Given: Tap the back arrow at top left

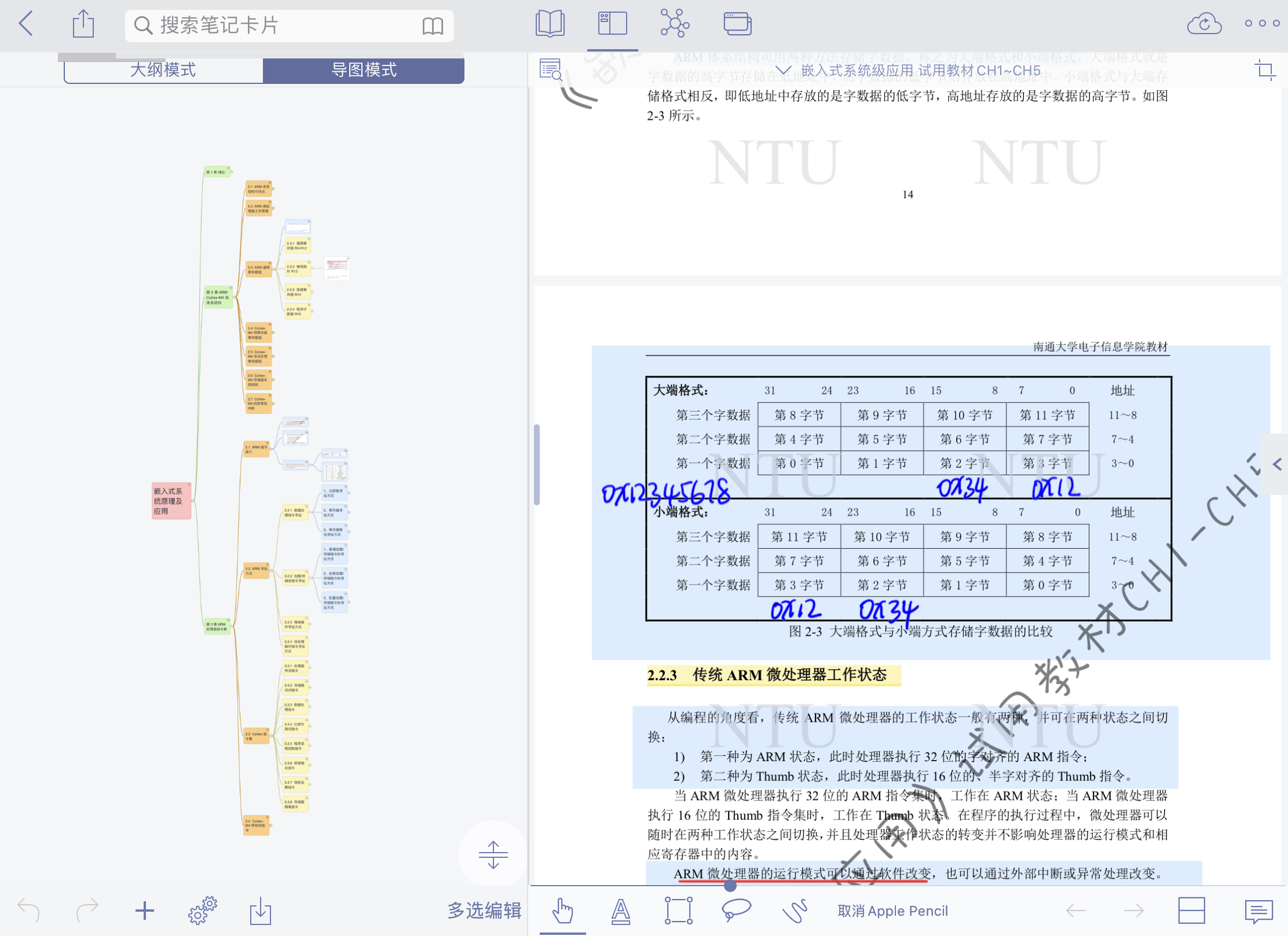Looking at the screenshot, I should tap(26, 24).
